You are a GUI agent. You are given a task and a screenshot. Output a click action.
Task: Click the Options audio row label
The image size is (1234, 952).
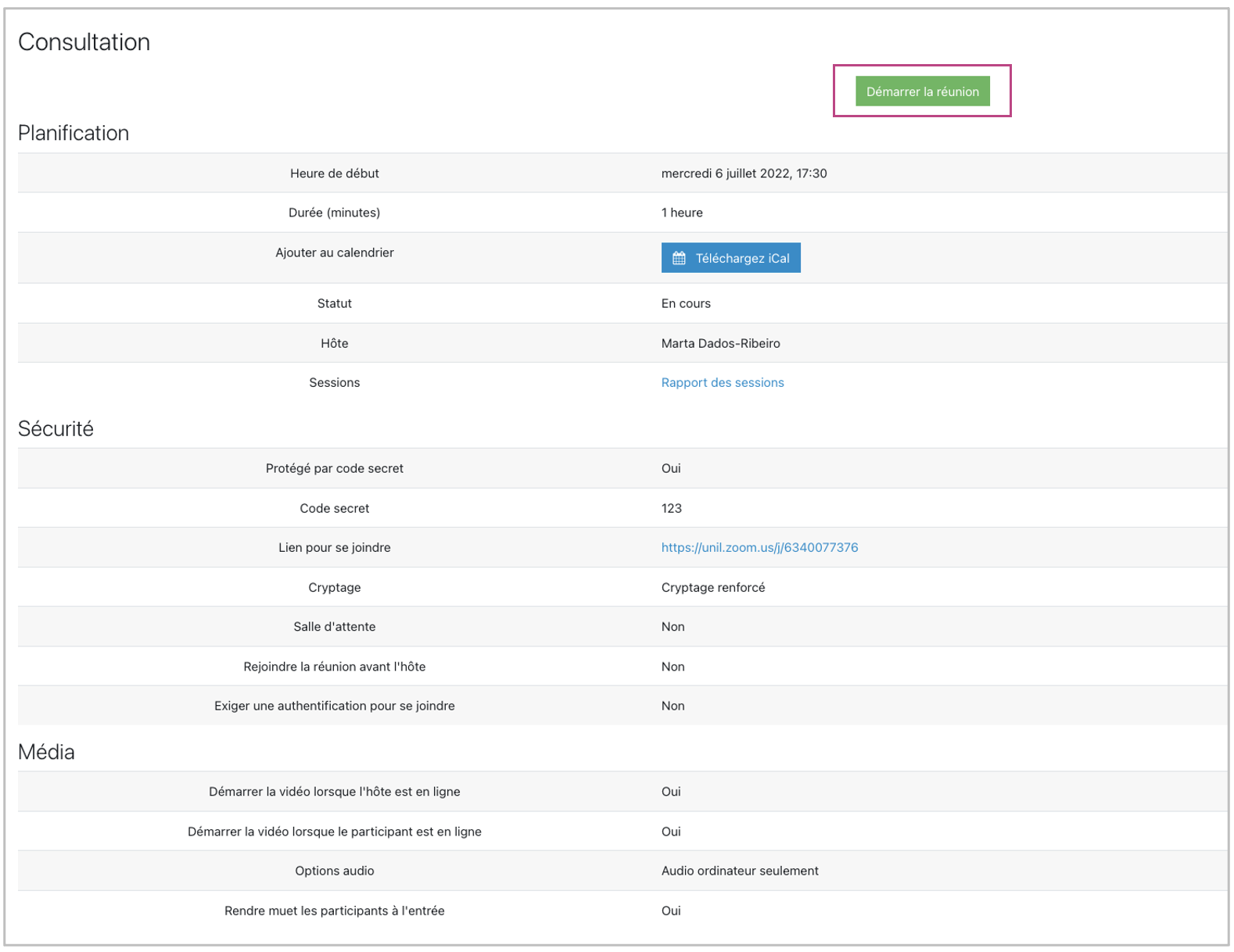click(334, 871)
